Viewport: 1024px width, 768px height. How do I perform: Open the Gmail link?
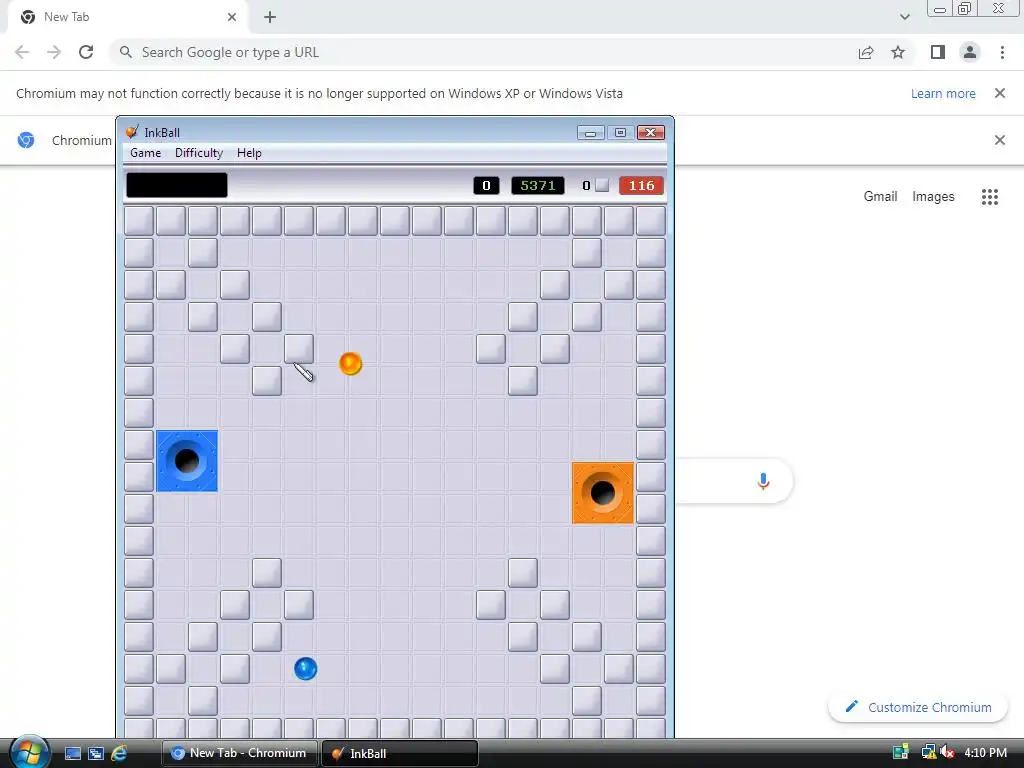tap(880, 197)
